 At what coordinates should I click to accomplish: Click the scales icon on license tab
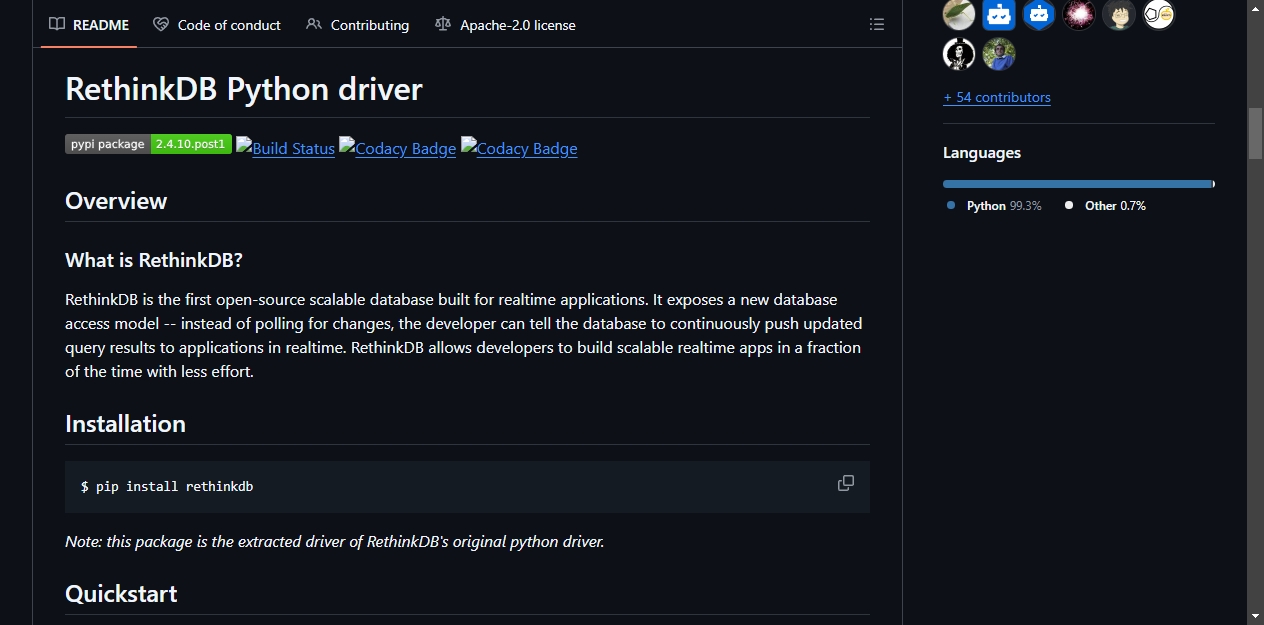443,24
